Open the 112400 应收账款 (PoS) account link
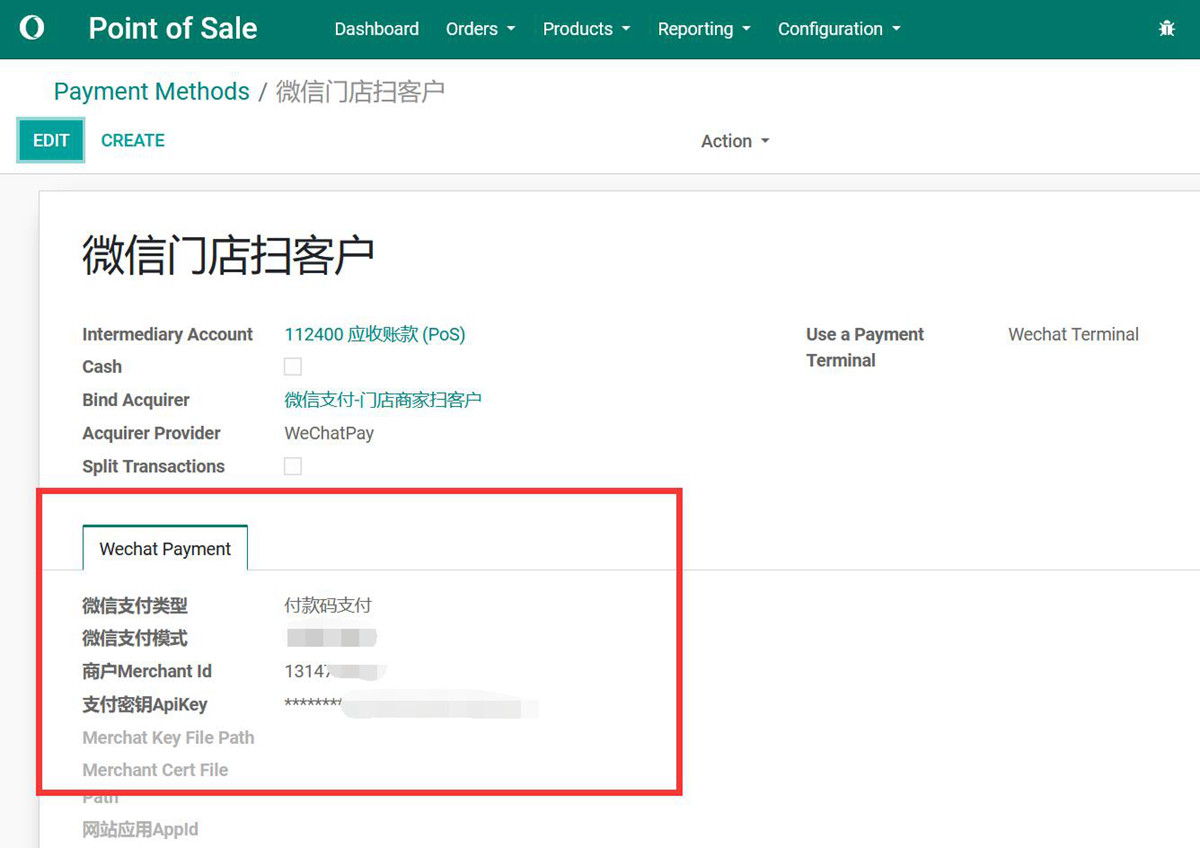Viewport: 1200px width, 848px height. 375,334
